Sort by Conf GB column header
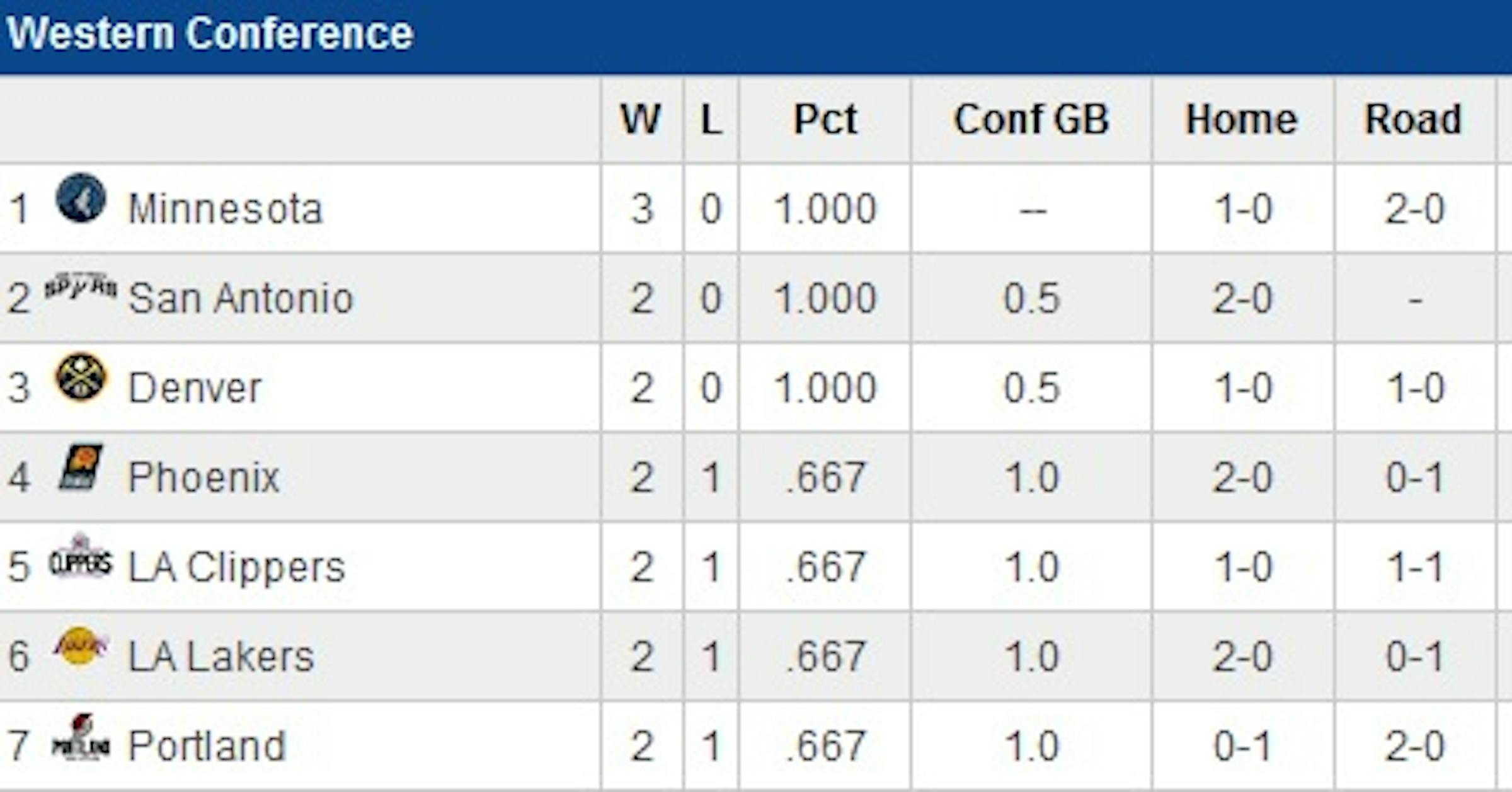 click(x=1031, y=119)
